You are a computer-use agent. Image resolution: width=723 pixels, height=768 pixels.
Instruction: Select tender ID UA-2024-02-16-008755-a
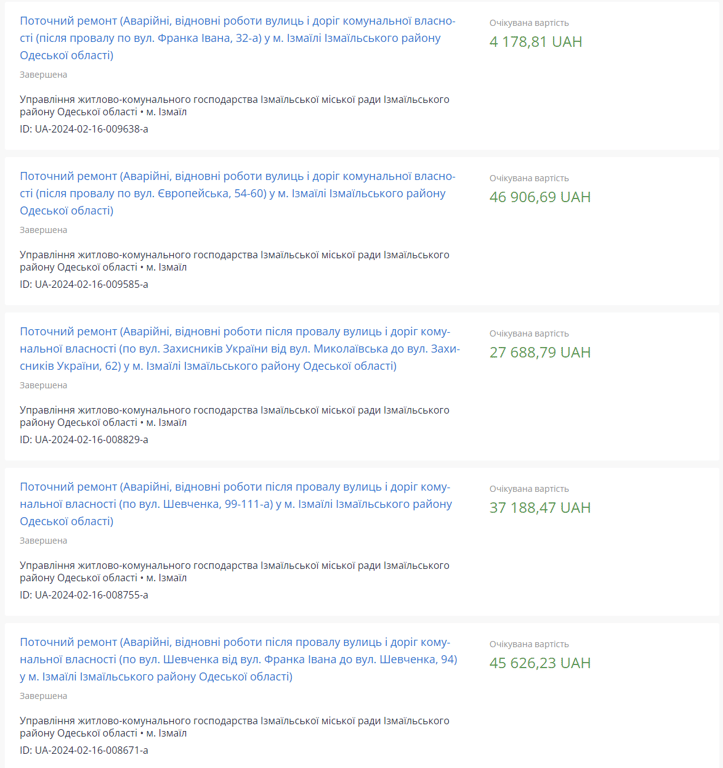tap(84, 595)
